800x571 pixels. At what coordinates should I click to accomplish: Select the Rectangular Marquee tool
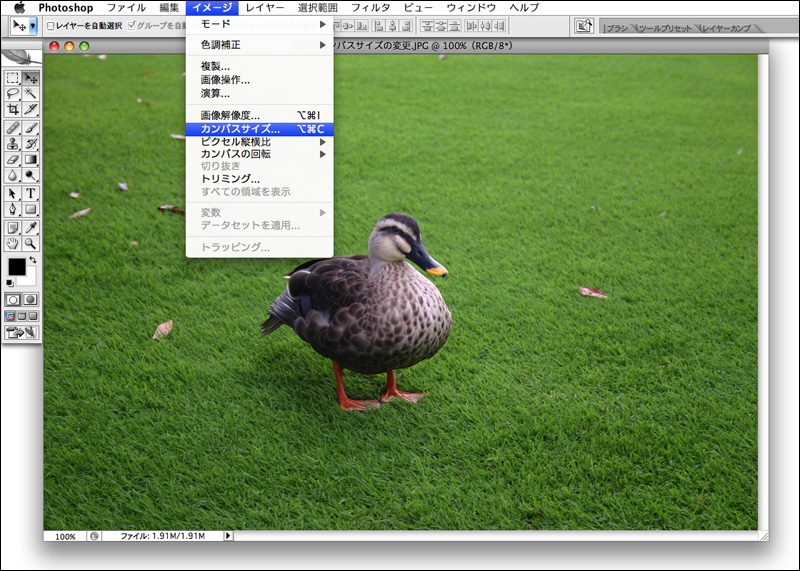[13, 78]
